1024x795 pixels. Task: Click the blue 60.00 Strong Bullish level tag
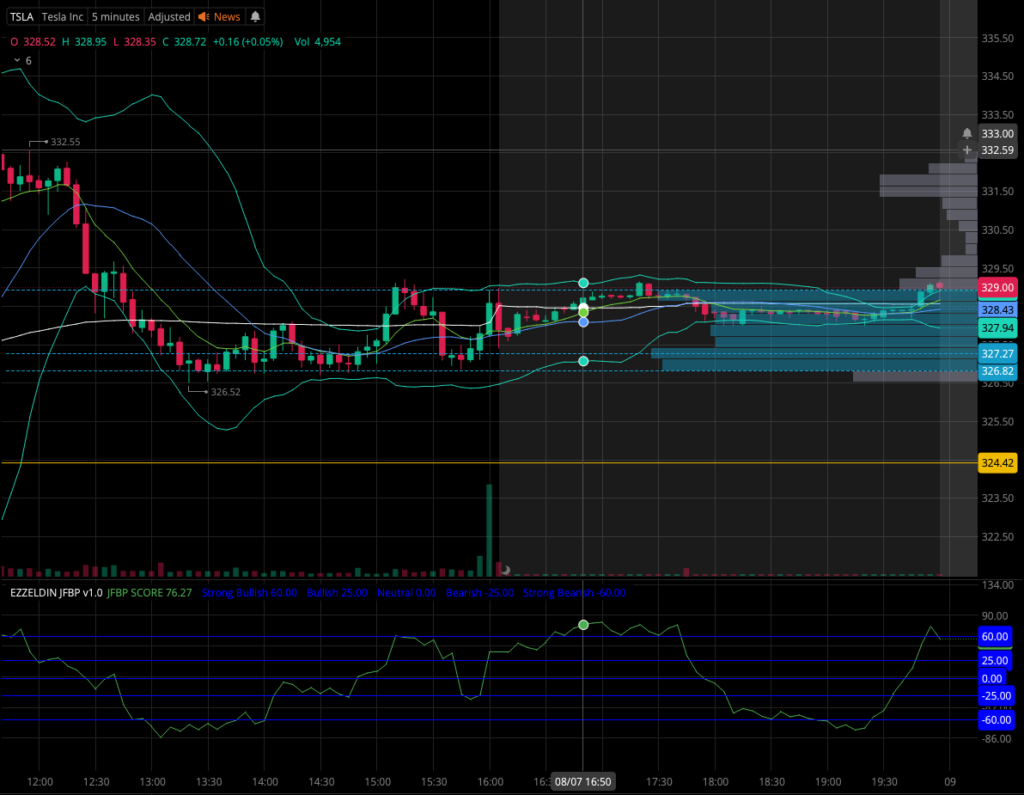(995, 636)
